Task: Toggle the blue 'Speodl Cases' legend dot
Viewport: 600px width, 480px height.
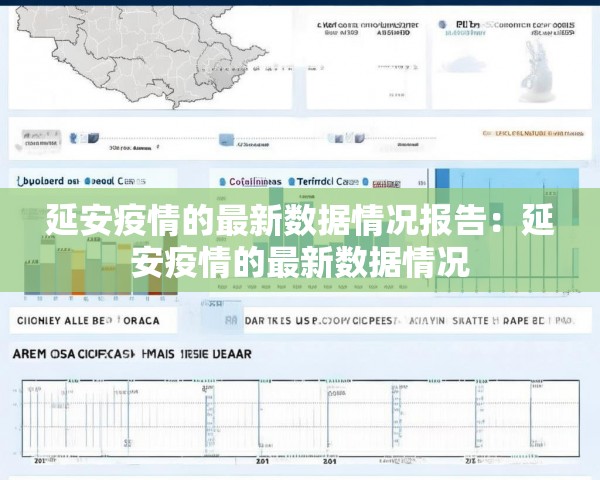Action: (x=87, y=181)
